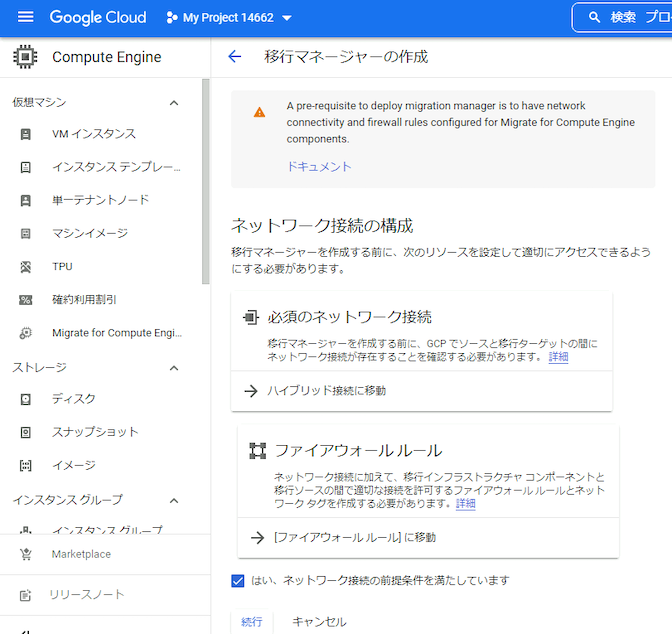This screenshot has width=672, height=634.
Task: Click the 確約利用割引 percent icon
Action: click(26, 300)
